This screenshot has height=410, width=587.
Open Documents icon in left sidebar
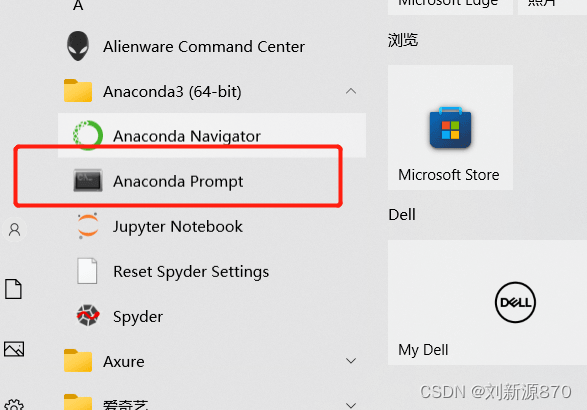[x=13, y=289]
